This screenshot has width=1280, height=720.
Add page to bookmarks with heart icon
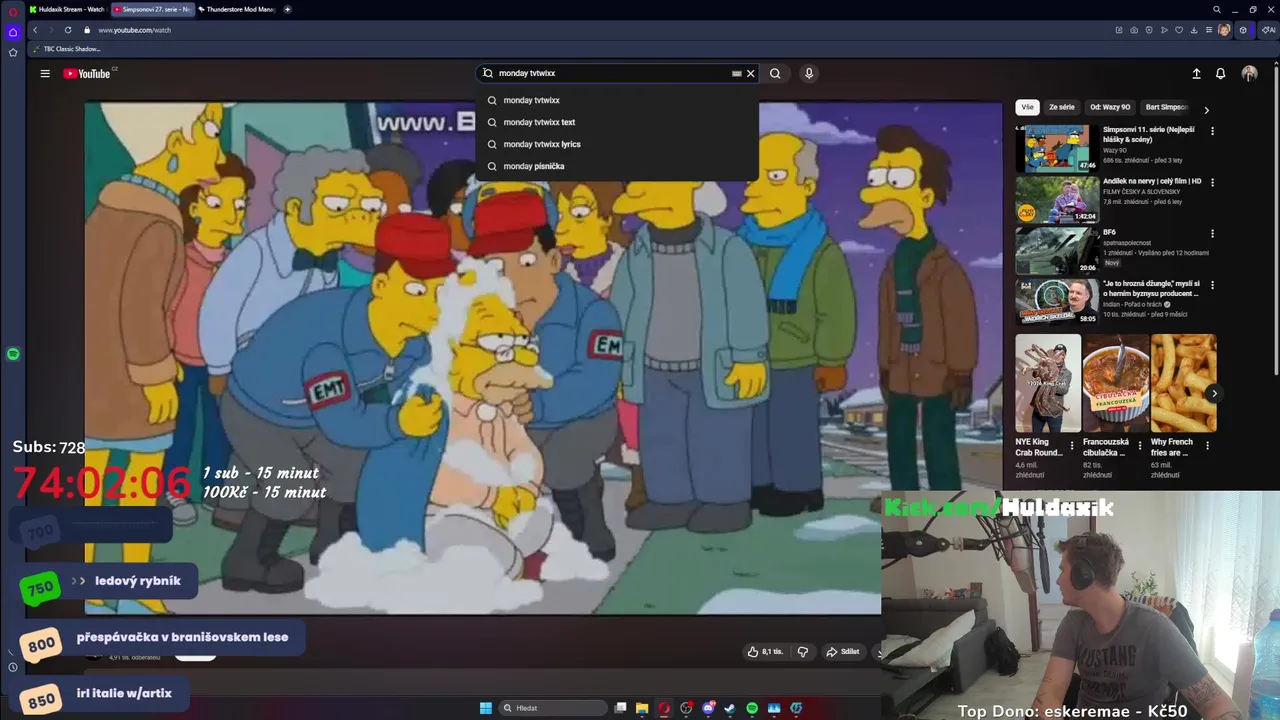1179,30
